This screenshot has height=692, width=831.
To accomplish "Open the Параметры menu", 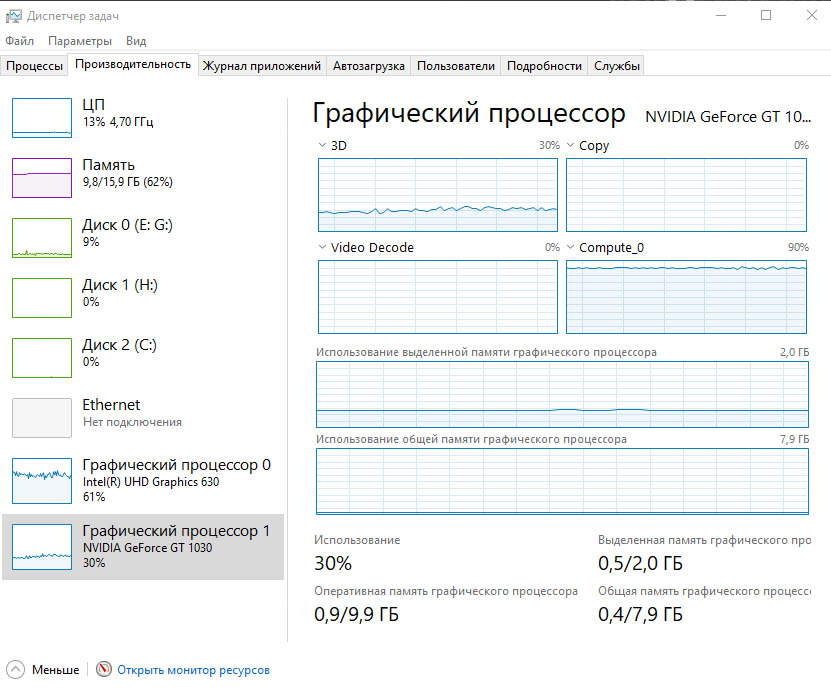I will [80, 41].
